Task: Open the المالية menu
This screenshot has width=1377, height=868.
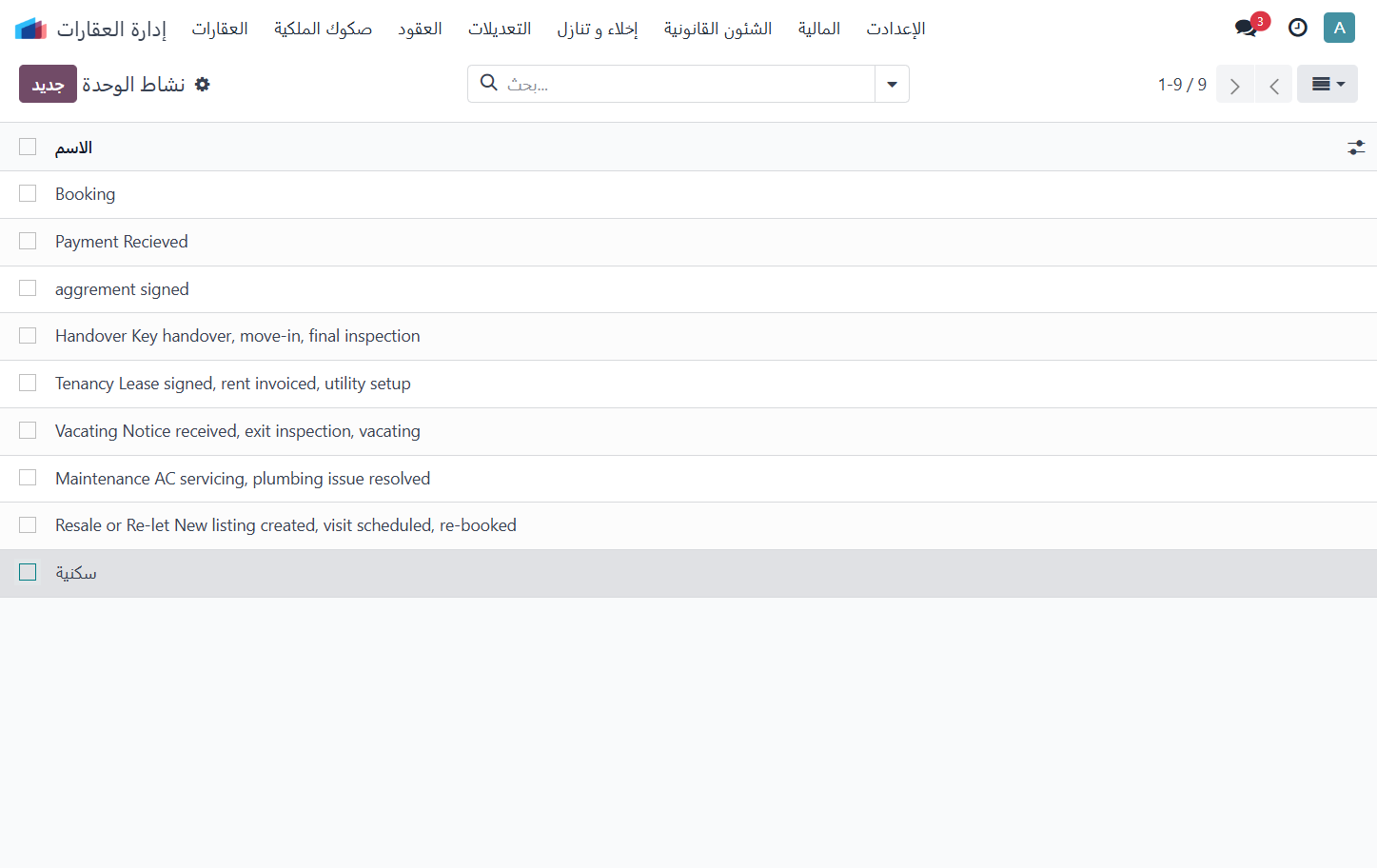Action: pyautogui.click(x=819, y=29)
